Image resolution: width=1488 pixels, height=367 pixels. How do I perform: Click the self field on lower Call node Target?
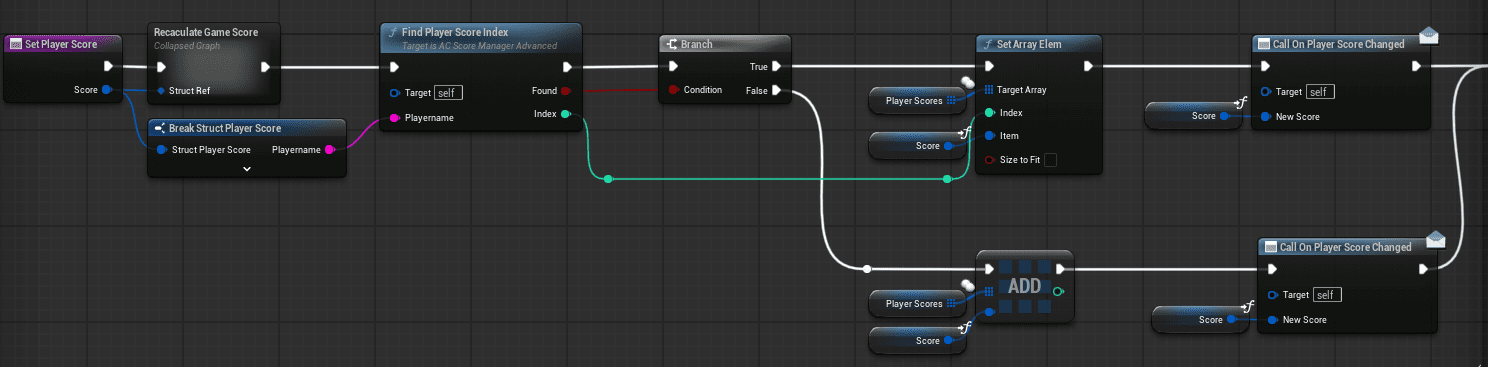coord(1328,295)
